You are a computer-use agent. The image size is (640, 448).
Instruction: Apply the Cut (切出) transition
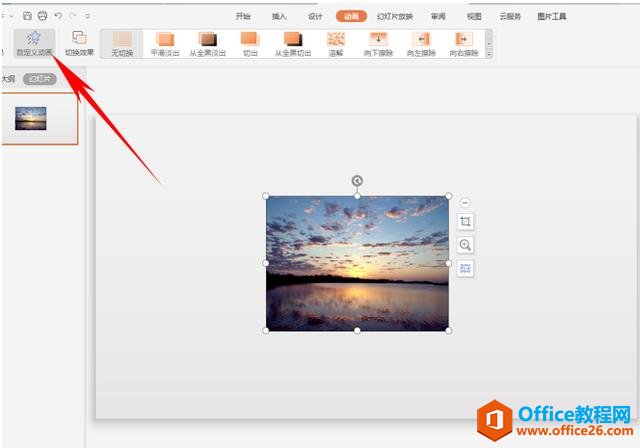(250, 44)
